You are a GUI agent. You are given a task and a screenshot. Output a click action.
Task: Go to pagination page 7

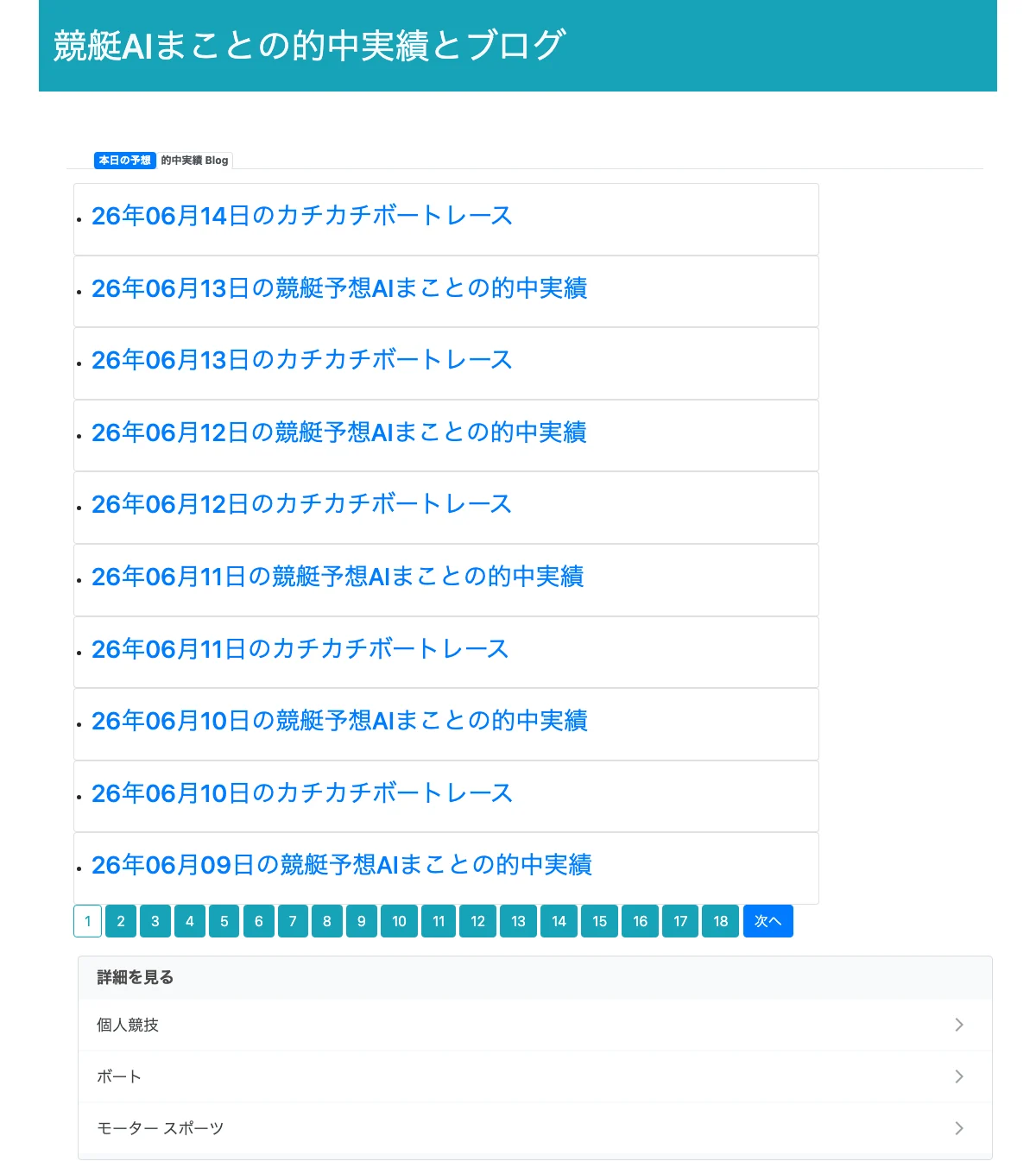coord(293,921)
